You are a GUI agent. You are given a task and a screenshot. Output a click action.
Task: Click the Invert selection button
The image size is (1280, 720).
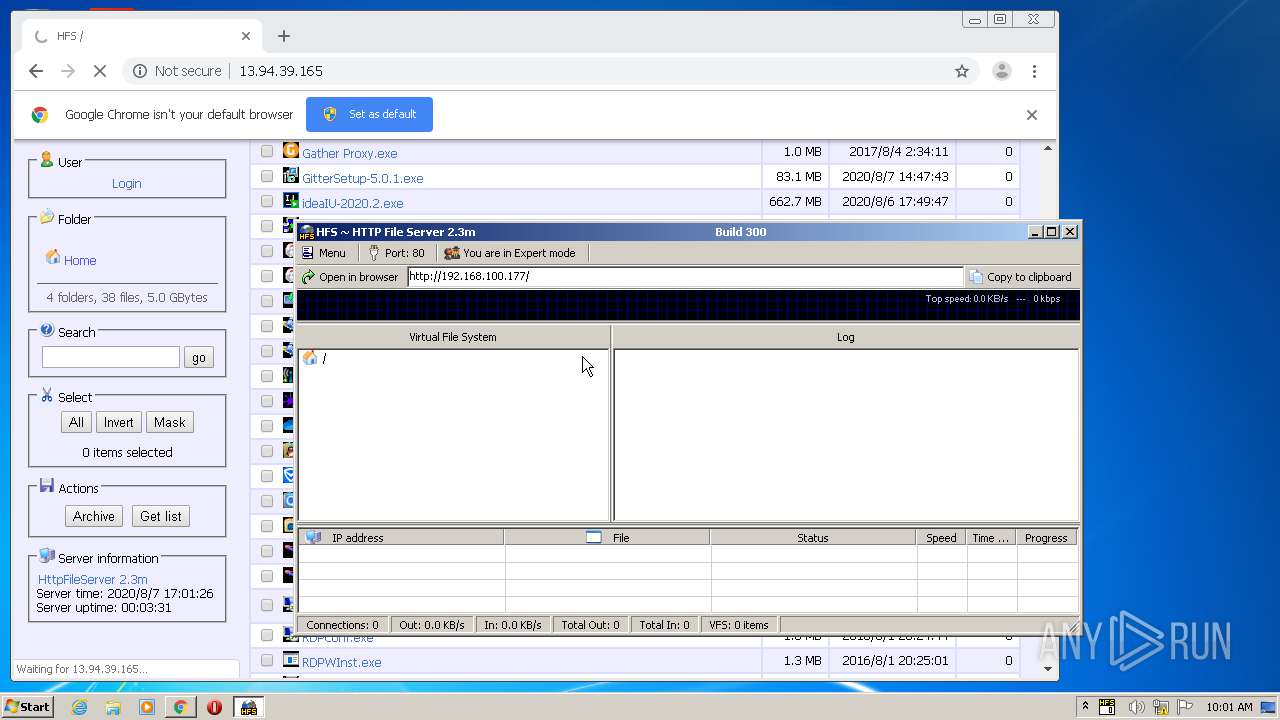coord(118,422)
